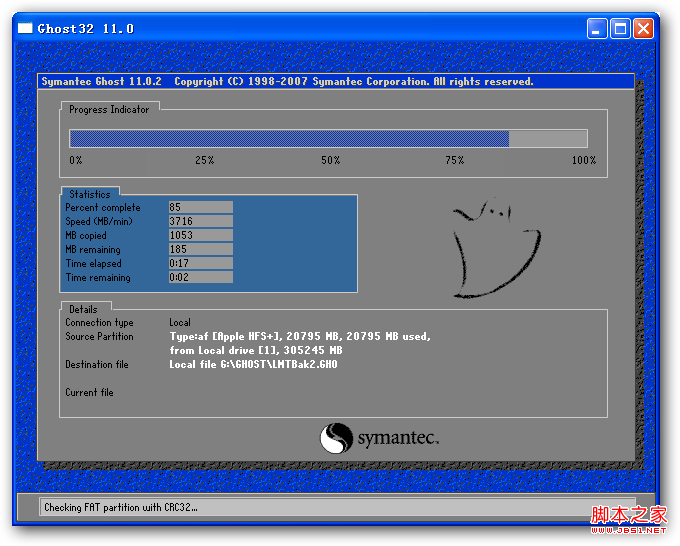Screen dimensions: 680x546
Task: Close the Ghost32 11.0 window
Action: coord(644,29)
